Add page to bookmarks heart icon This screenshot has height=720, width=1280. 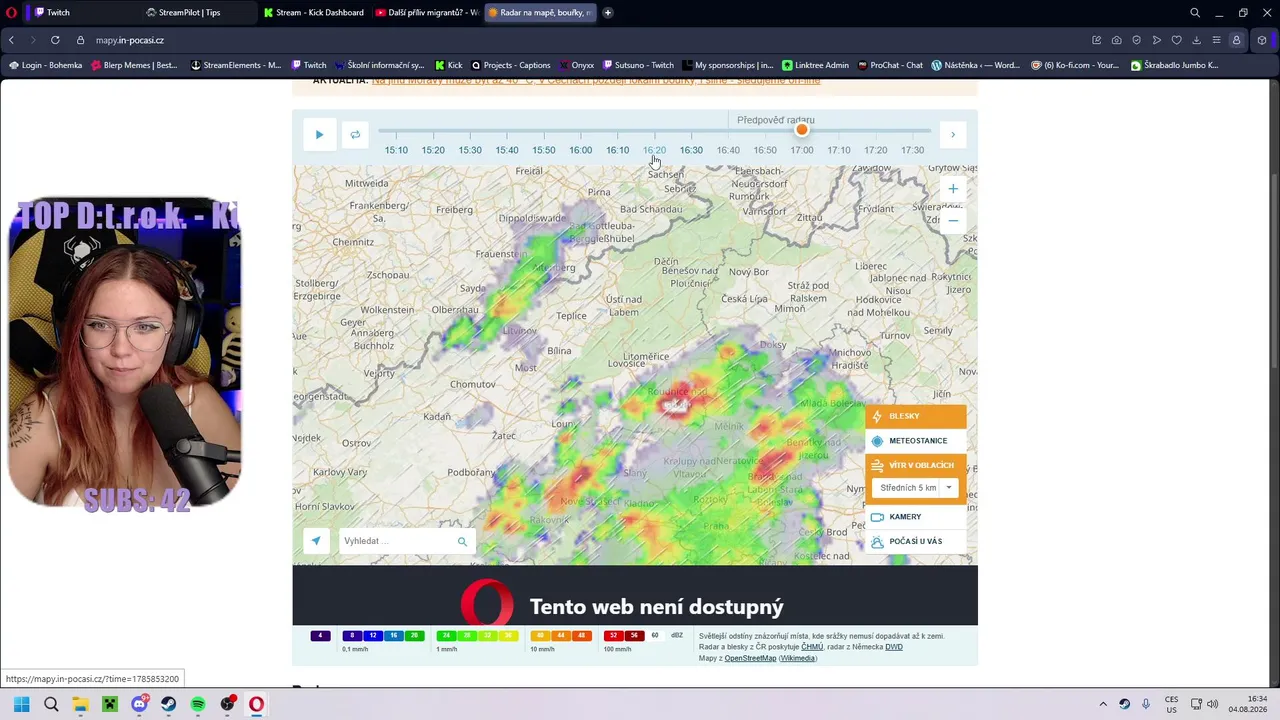click(x=1176, y=40)
